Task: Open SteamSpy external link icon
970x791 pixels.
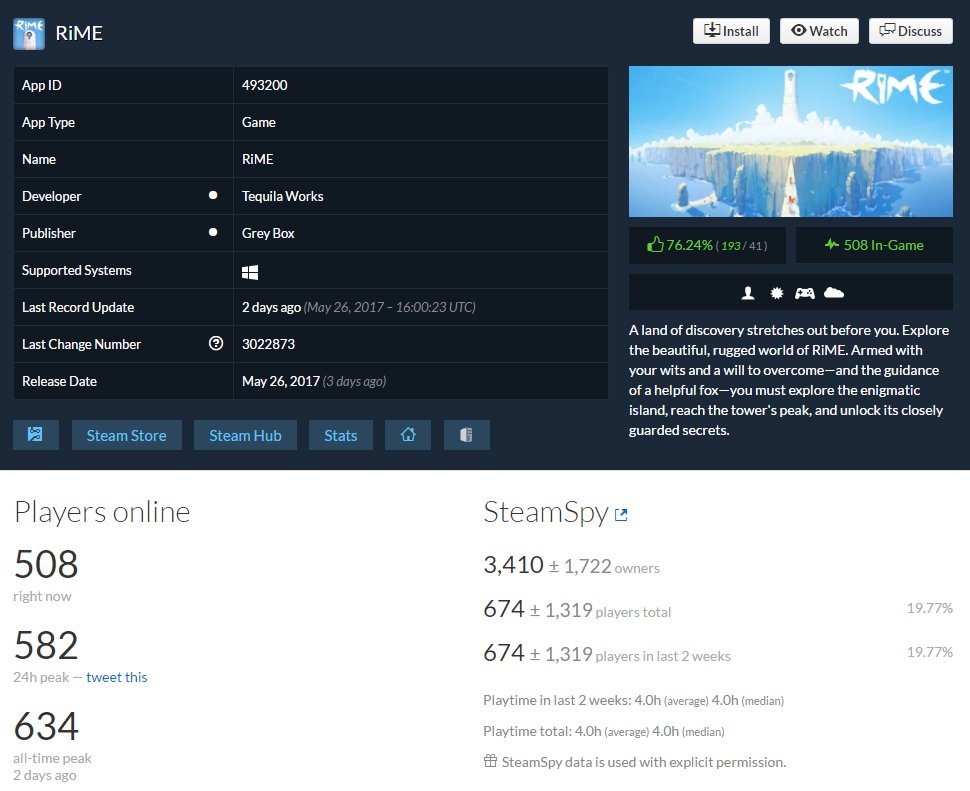Action: [x=621, y=515]
